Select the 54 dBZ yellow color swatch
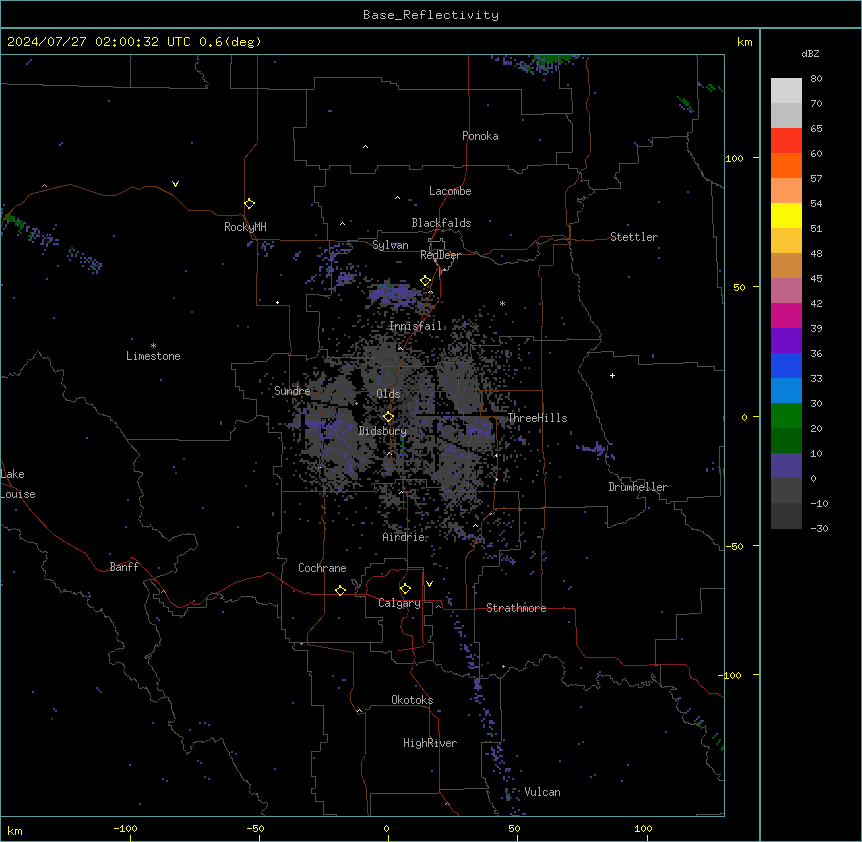This screenshot has width=862, height=842. coord(786,215)
